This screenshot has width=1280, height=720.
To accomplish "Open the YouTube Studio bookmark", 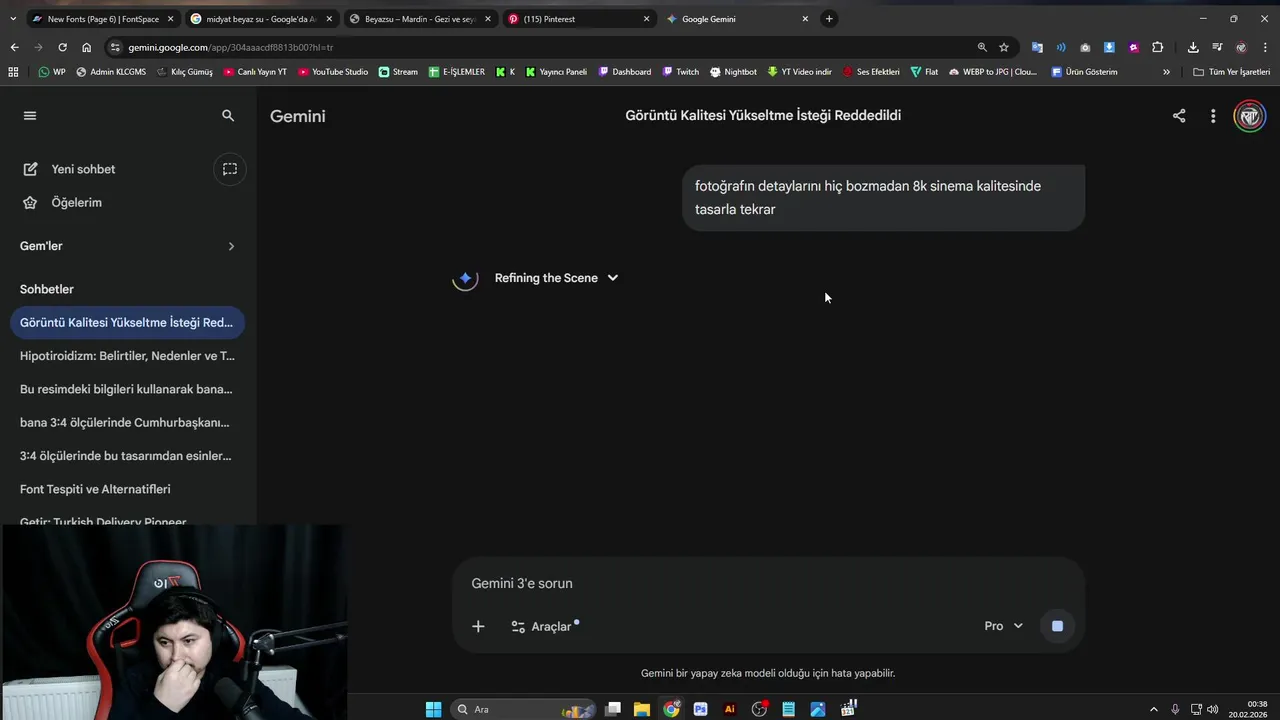I will (x=333, y=72).
